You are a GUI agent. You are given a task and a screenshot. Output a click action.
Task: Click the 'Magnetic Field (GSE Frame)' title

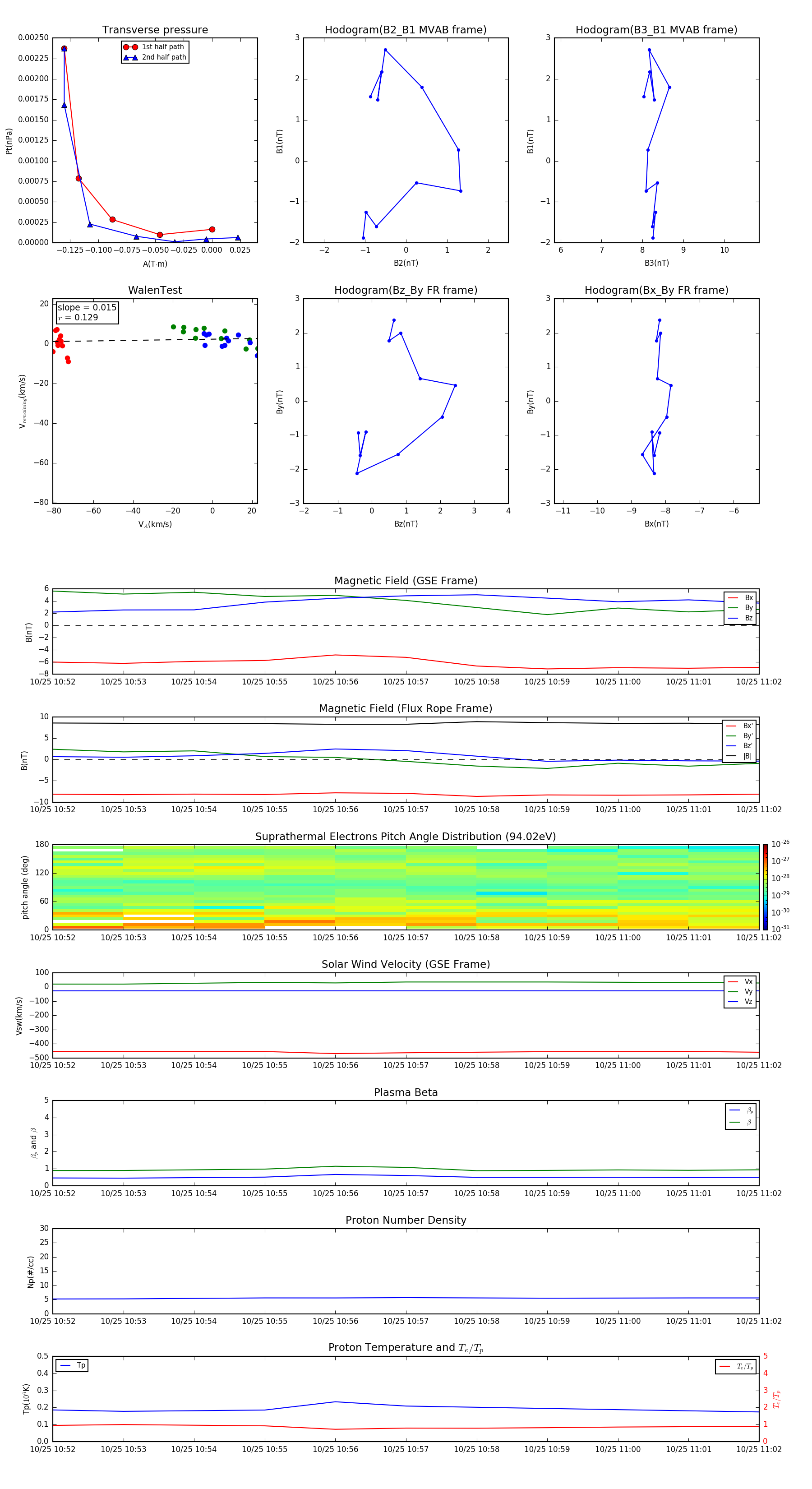pyautogui.click(x=406, y=581)
